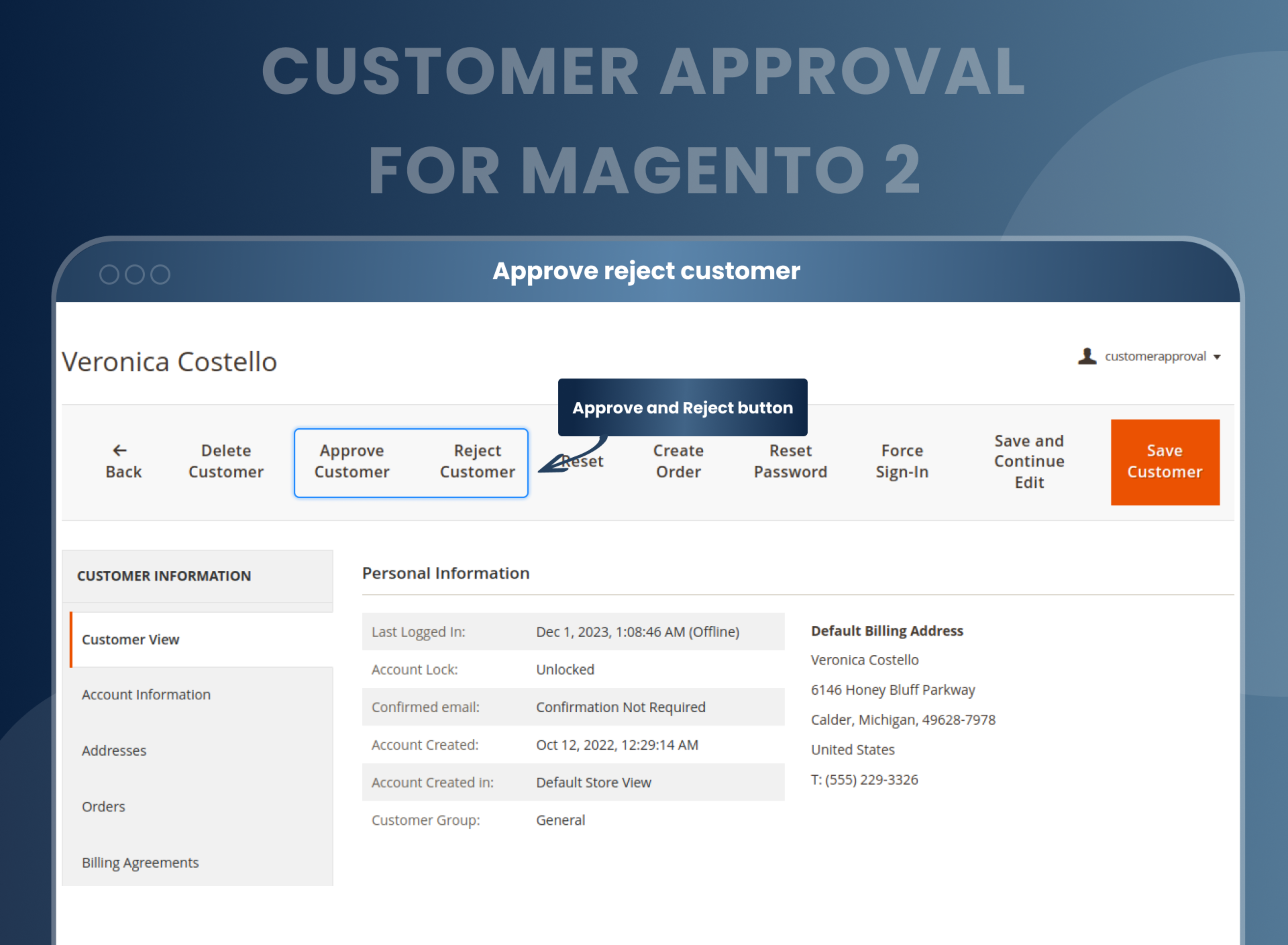Open Create Order for this customer

pos(678,461)
